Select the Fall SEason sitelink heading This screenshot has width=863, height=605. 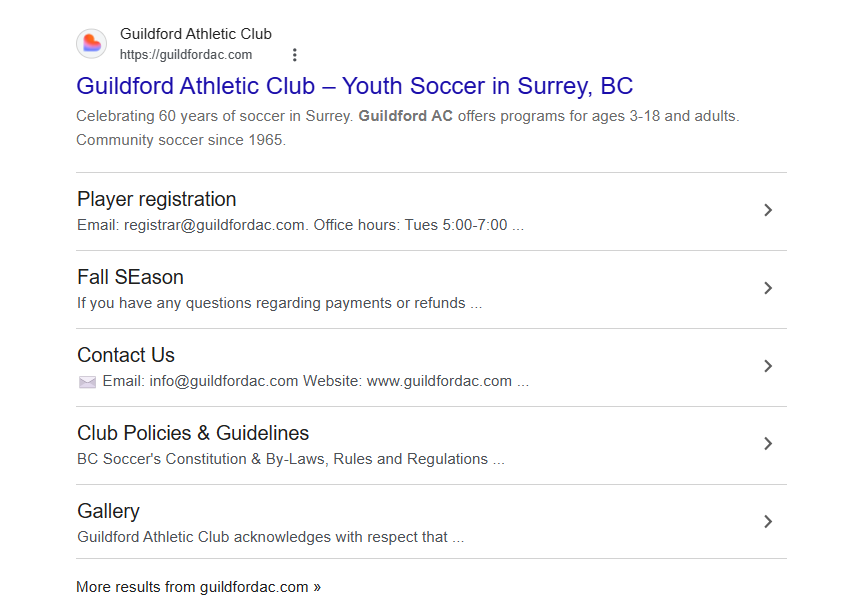tap(130, 277)
